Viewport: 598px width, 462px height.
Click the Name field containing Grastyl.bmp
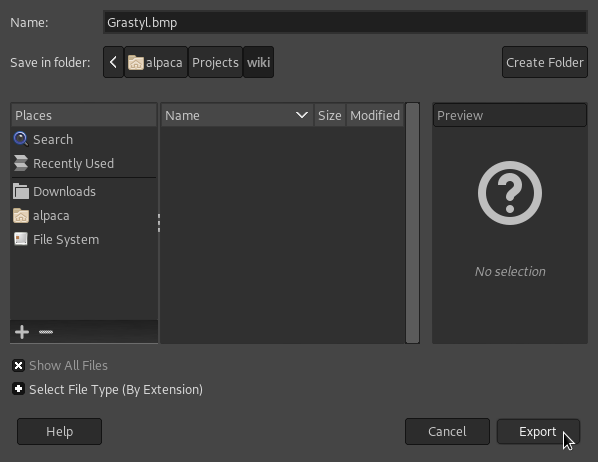tap(345, 23)
